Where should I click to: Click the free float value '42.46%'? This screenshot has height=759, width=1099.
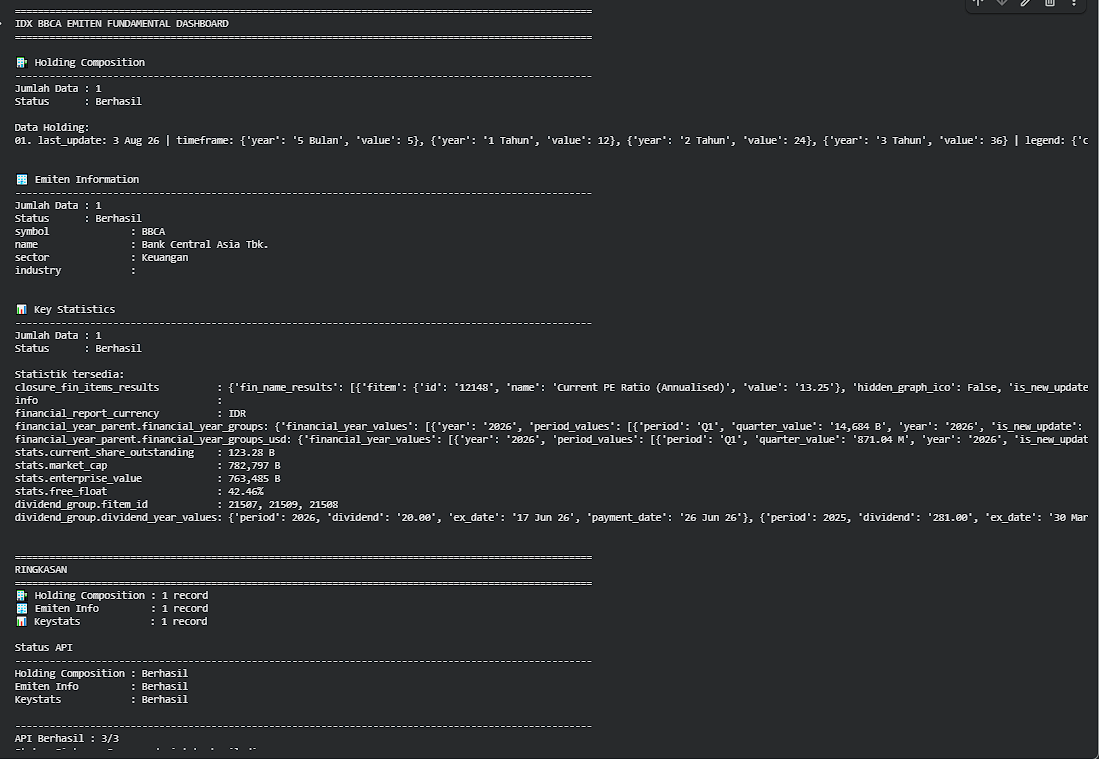point(246,491)
